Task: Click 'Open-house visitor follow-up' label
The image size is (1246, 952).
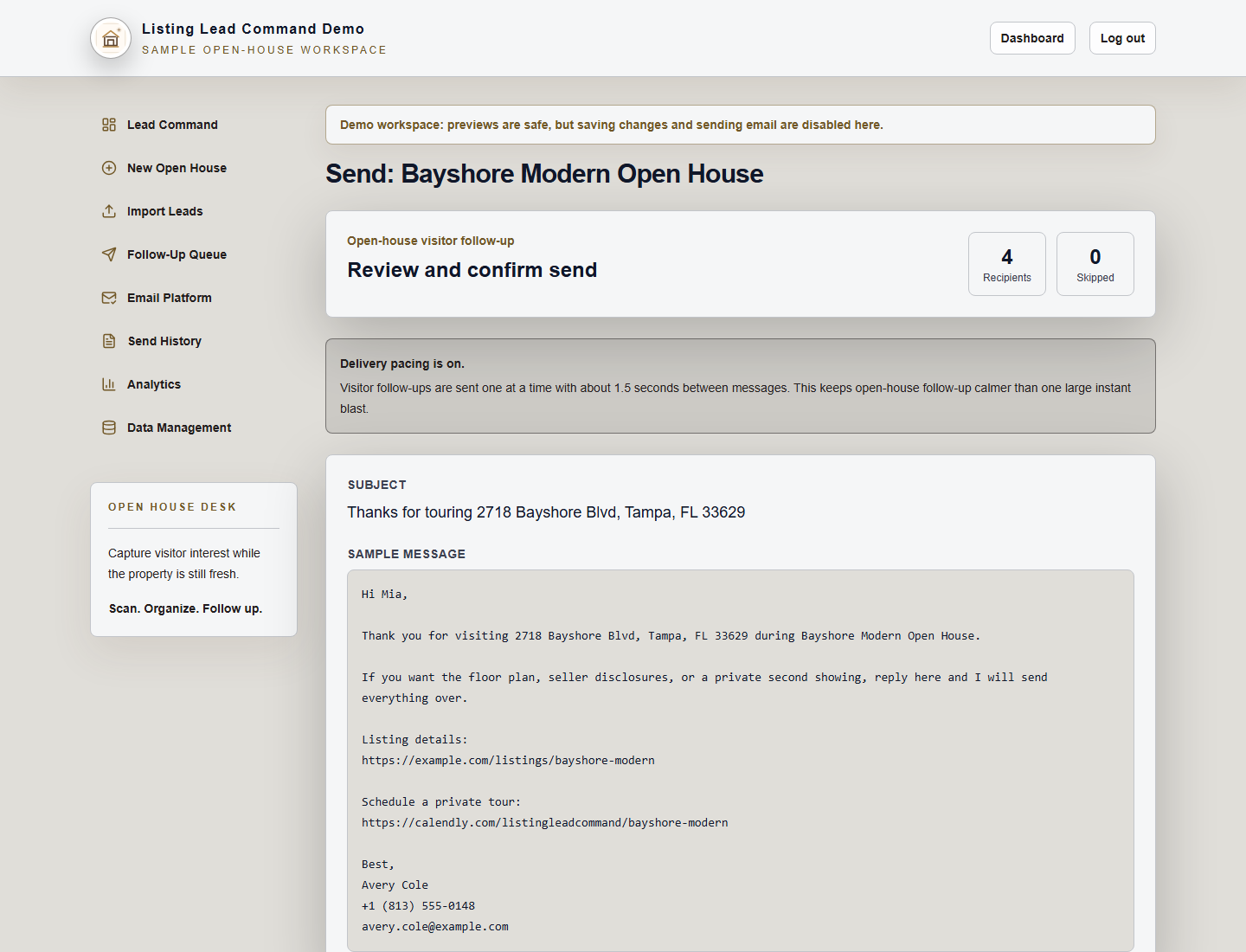Action: tap(431, 241)
